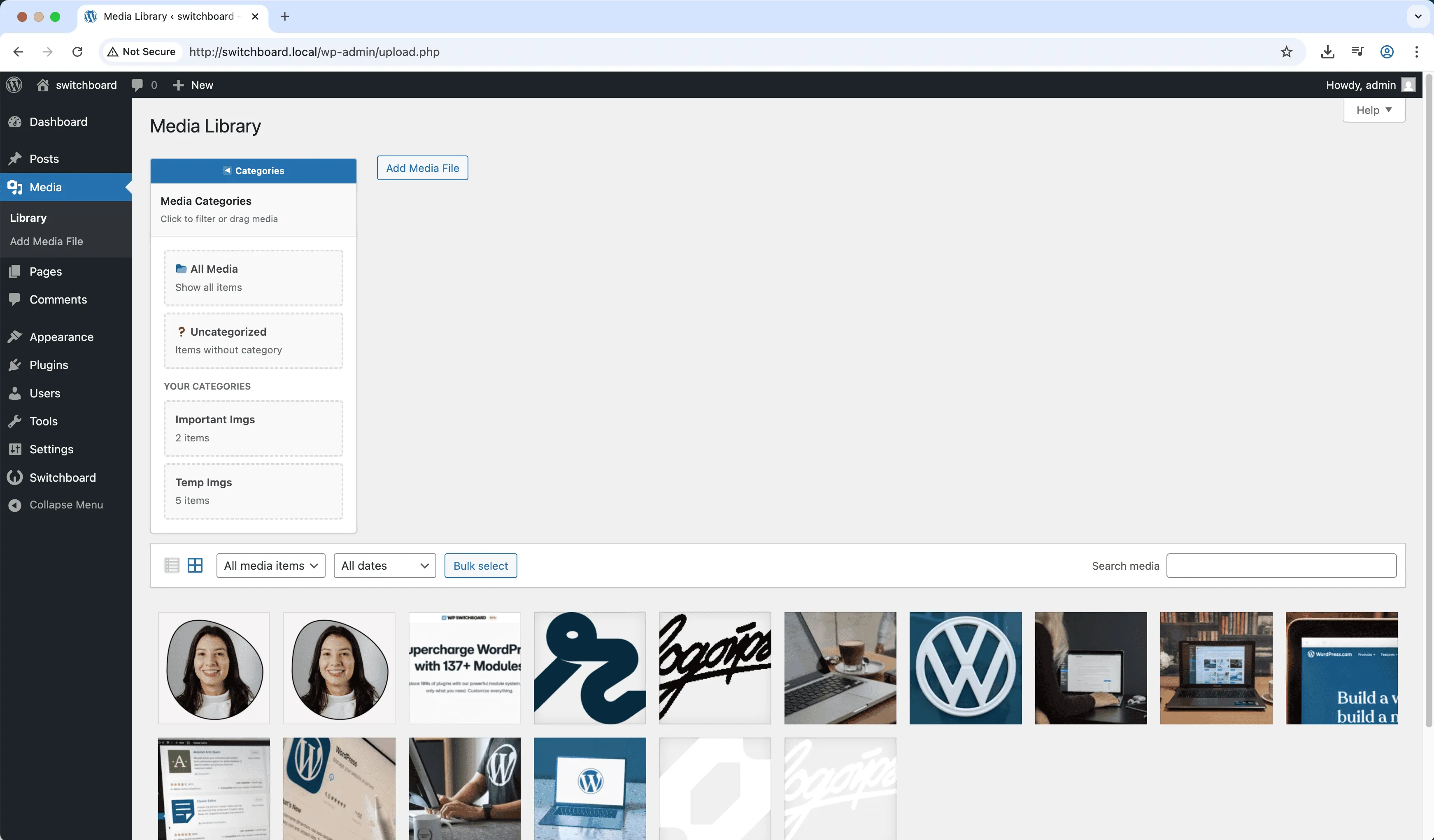The width and height of the screenshot is (1434, 840).
Task: Click the Posts pin icon in sidebar
Action: (15, 159)
